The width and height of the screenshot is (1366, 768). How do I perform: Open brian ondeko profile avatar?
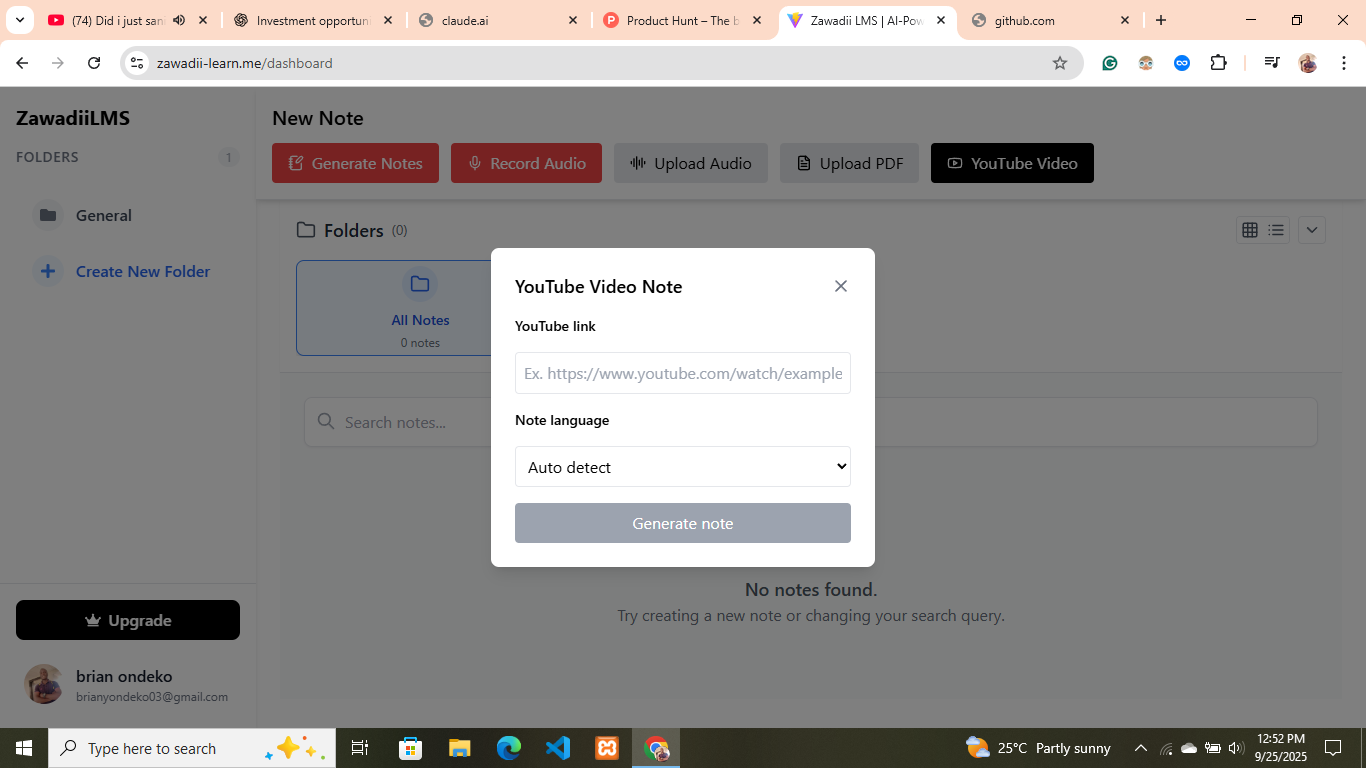point(44,684)
